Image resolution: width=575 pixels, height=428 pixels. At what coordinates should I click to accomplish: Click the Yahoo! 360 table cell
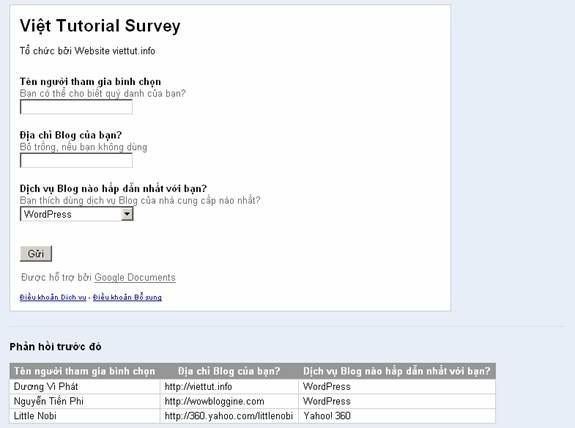tap(397, 416)
